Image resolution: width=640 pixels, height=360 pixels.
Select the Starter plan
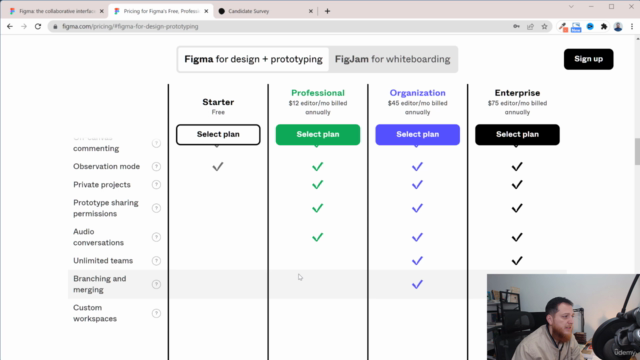click(x=218, y=135)
